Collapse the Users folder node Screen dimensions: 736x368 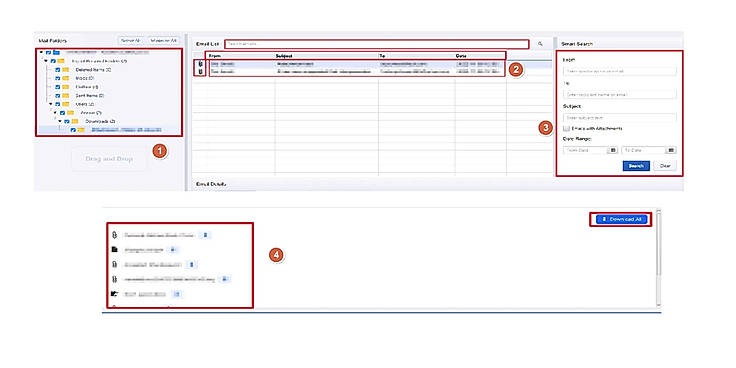click(51, 104)
